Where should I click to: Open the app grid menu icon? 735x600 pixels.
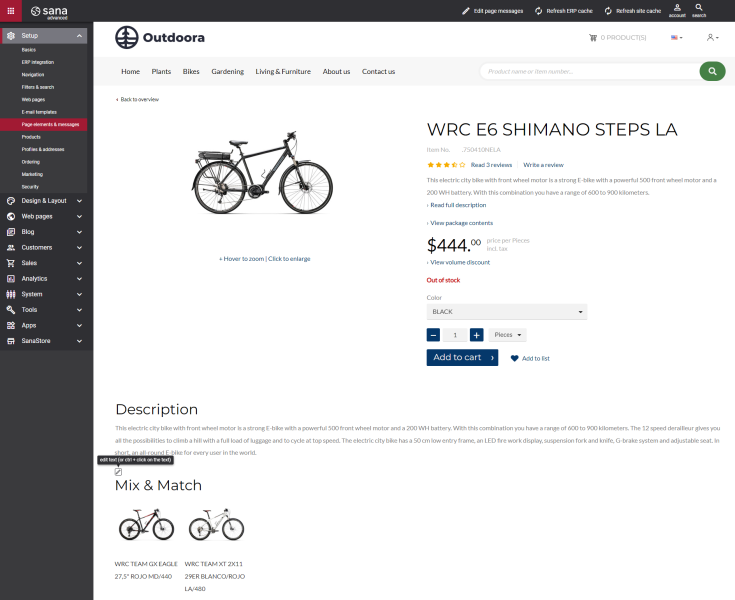9,10
